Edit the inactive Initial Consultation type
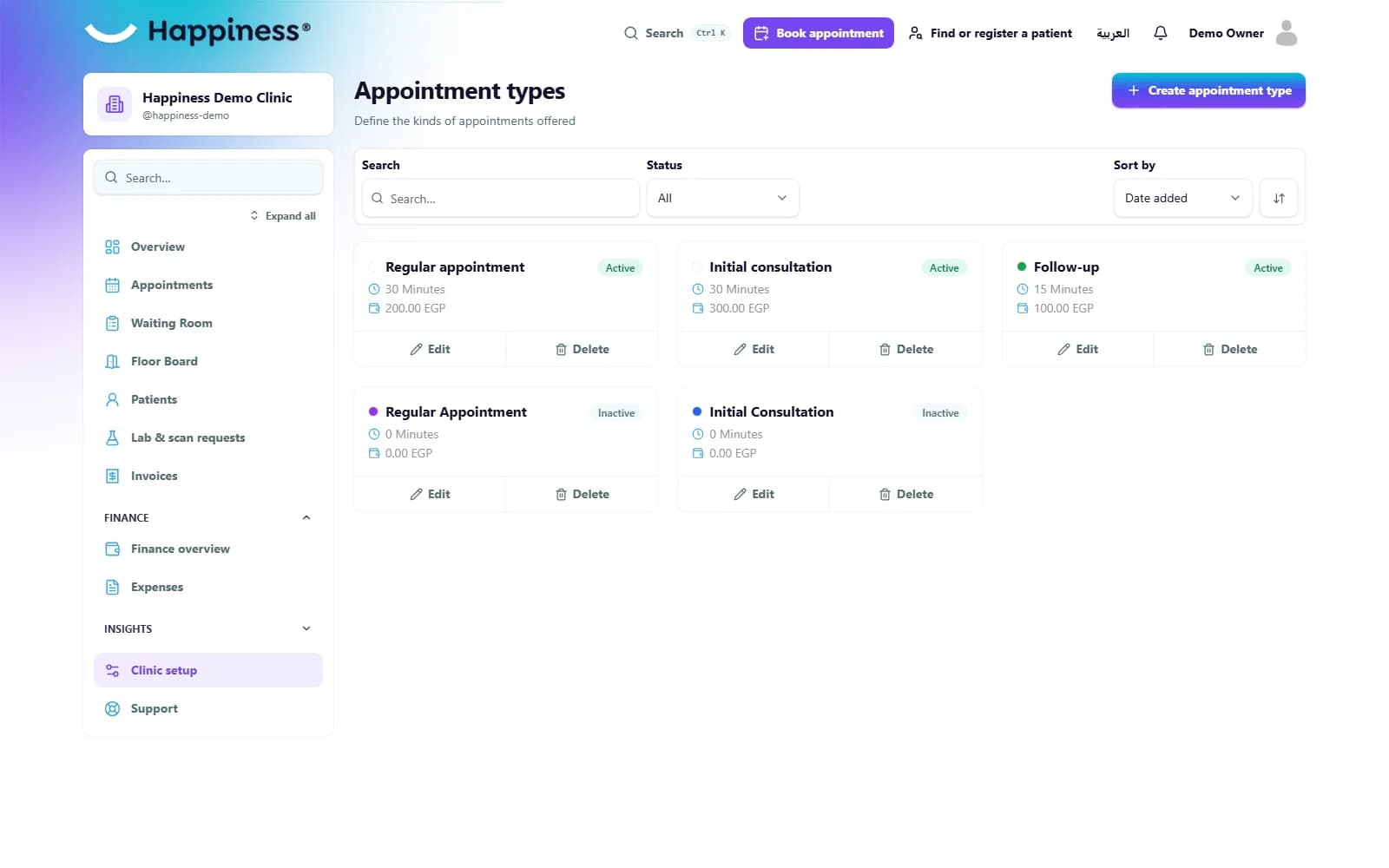 click(754, 494)
